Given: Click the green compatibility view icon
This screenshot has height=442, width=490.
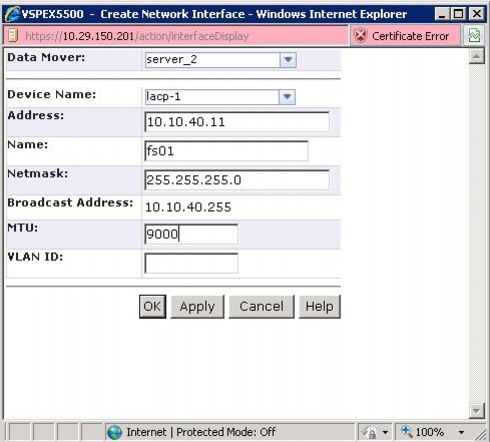Looking at the screenshot, I should 474,35.
